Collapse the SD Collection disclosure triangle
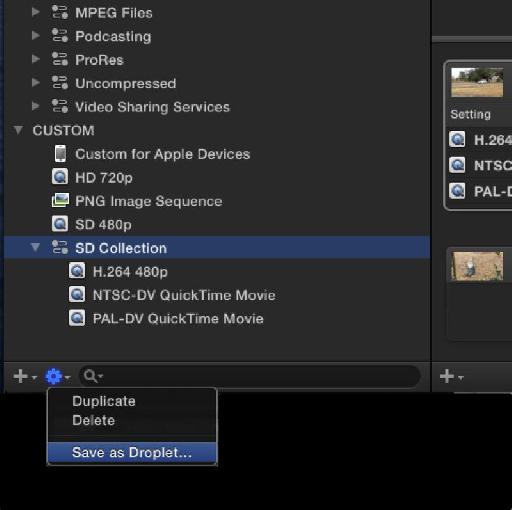This screenshot has height=510, width=512. point(35,247)
